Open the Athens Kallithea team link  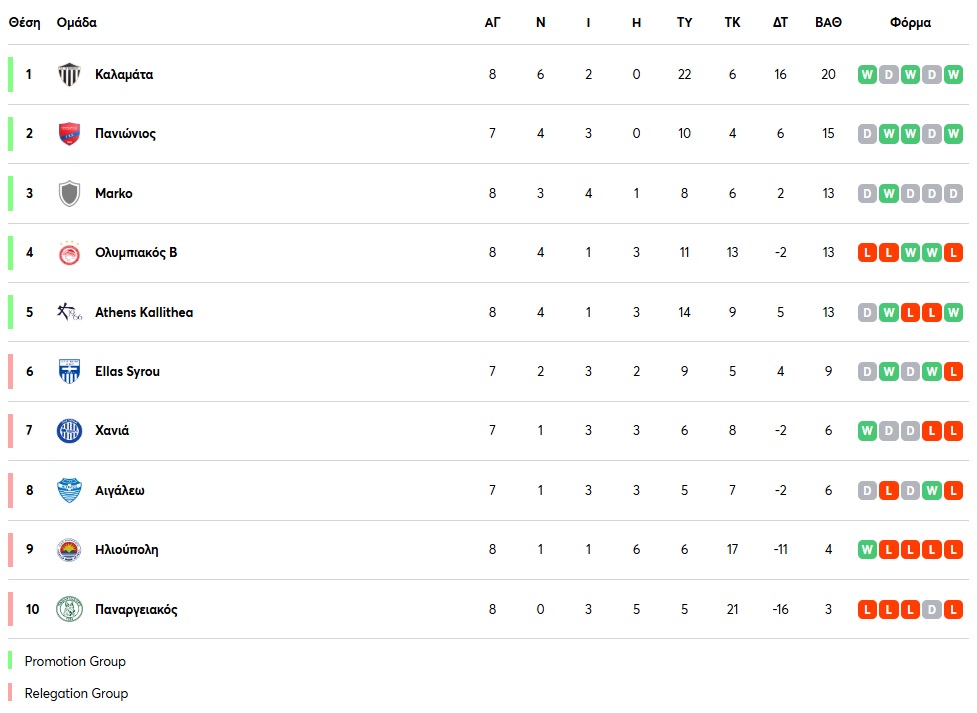(144, 312)
